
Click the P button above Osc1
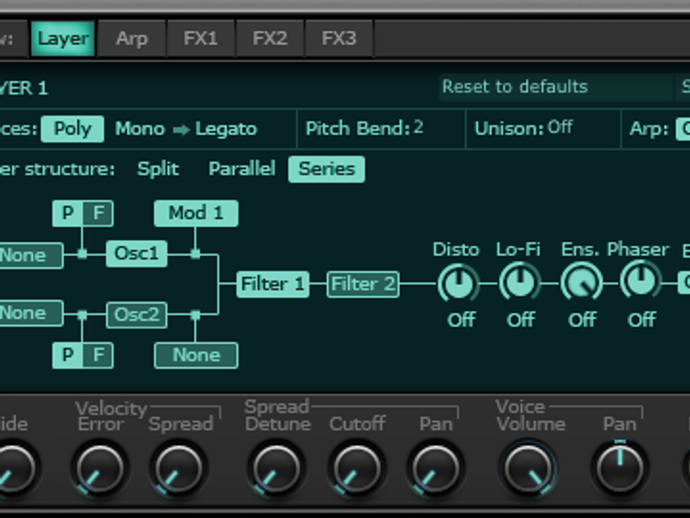(x=67, y=213)
